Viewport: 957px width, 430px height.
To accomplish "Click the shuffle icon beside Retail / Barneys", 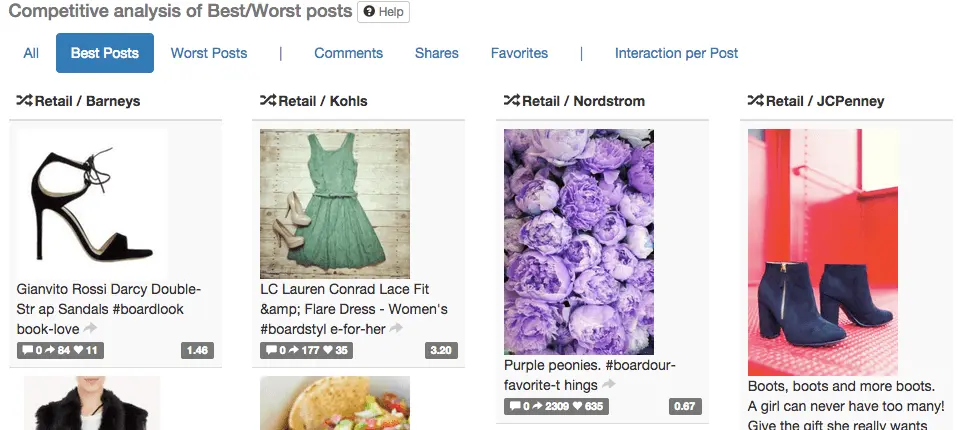I will click(25, 101).
